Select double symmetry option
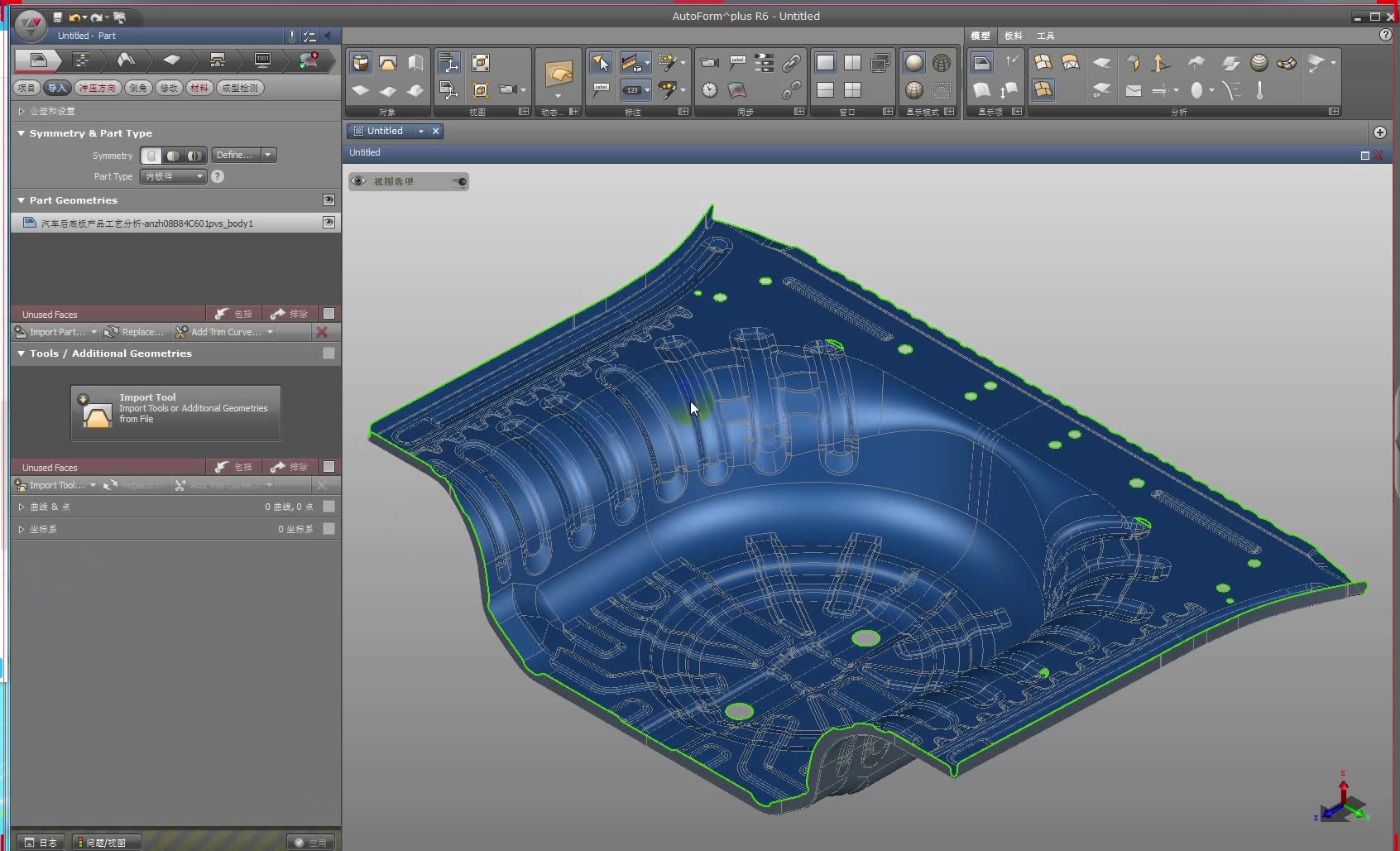The width and height of the screenshot is (1400, 851). 194,156
